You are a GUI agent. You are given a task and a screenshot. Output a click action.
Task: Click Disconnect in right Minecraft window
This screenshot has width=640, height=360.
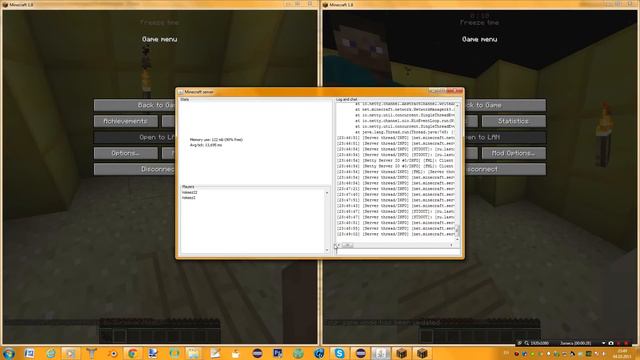click(x=505, y=169)
